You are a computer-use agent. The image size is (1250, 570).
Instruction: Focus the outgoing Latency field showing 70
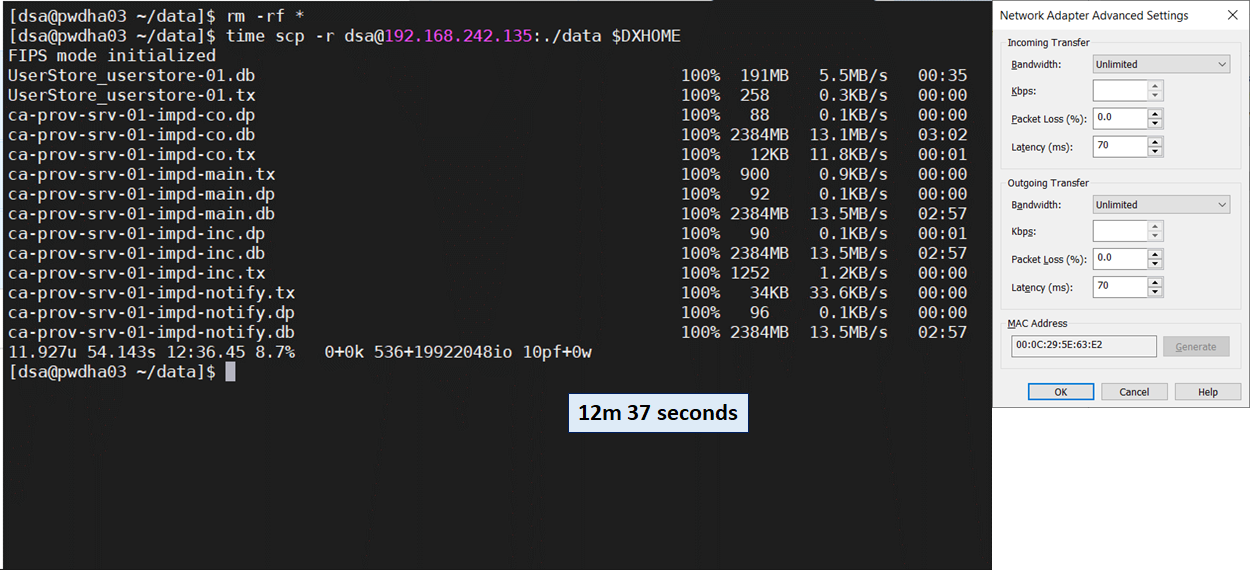pyautogui.click(x=1119, y=287)
